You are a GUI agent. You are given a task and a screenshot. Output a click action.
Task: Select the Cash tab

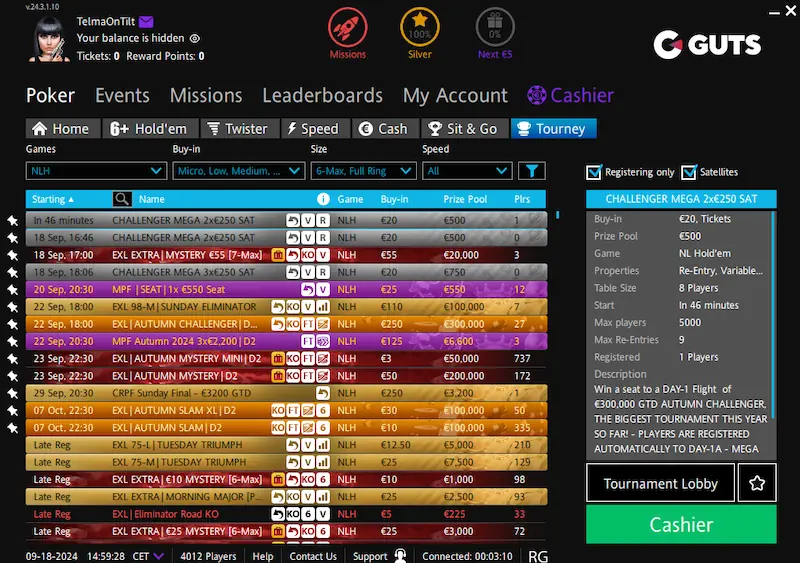[385, 129]
